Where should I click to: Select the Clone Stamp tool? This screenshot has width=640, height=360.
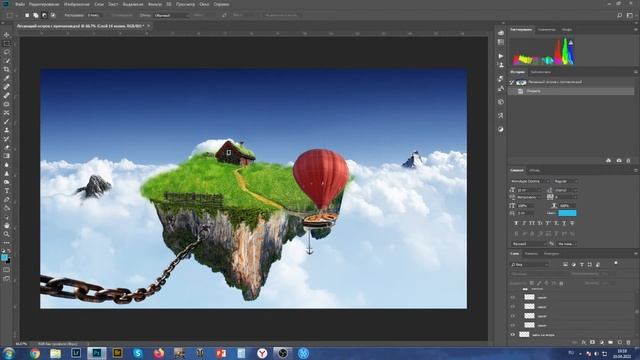(x=7, y=130)
